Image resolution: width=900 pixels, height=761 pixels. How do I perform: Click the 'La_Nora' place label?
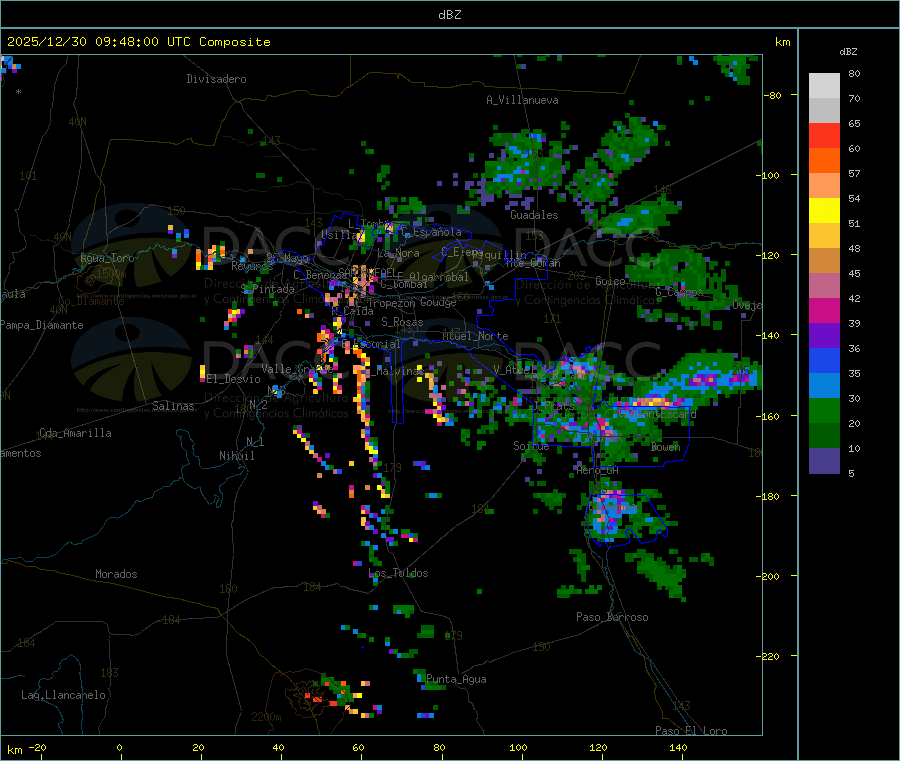[x=398, y=253]
